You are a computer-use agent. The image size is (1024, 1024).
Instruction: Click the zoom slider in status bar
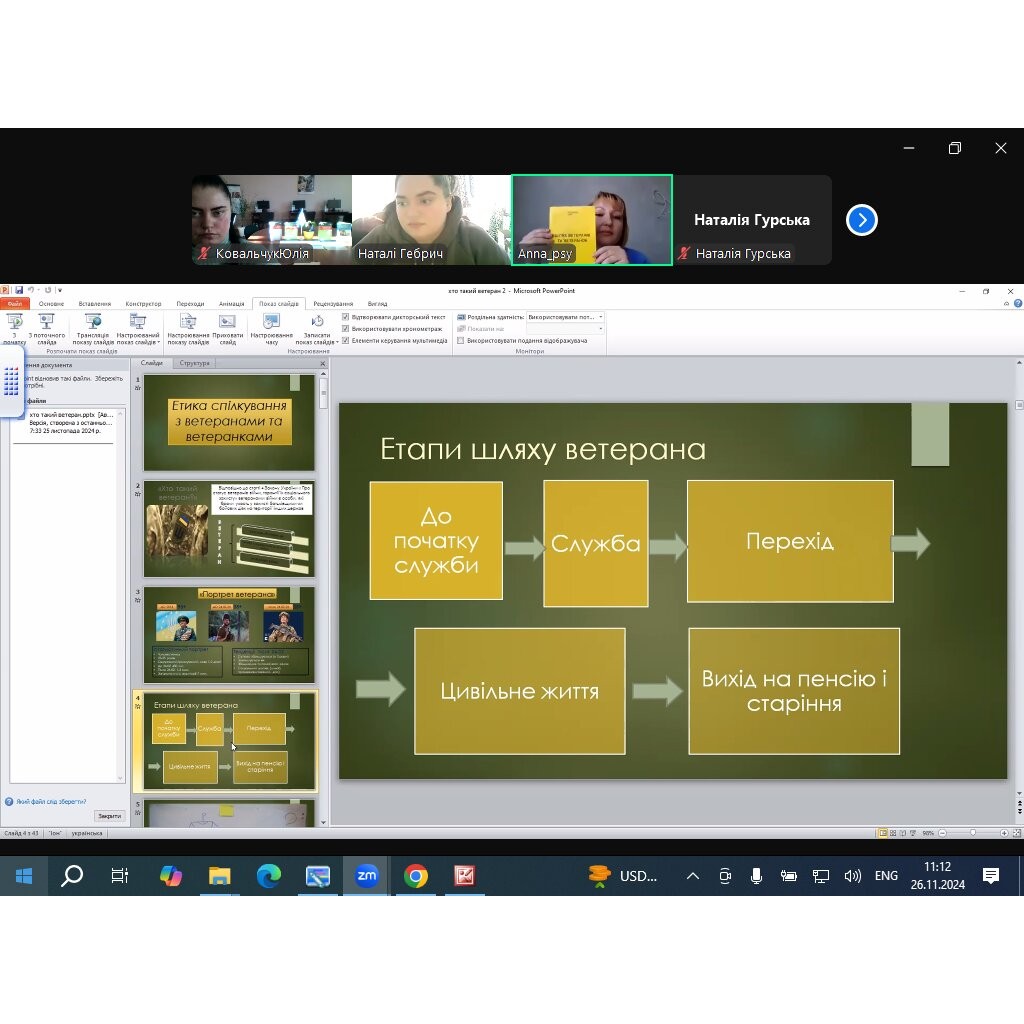pyautogui.click(x=972, y=833)
